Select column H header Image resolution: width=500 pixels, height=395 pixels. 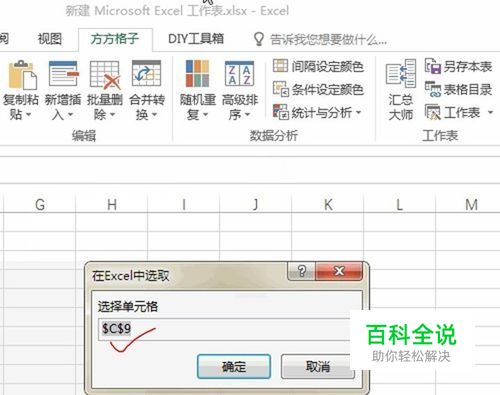tap(112, 204)
